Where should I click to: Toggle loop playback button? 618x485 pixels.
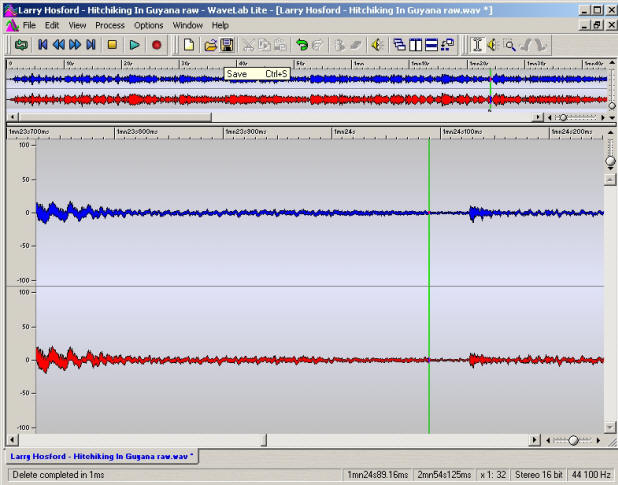pyautogui.click(x=21, y=45)
